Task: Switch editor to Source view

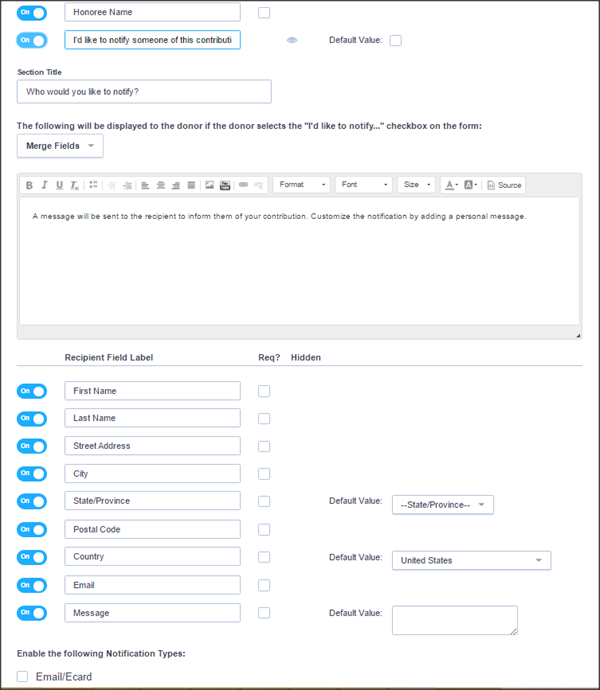Action: pos(504,185)
